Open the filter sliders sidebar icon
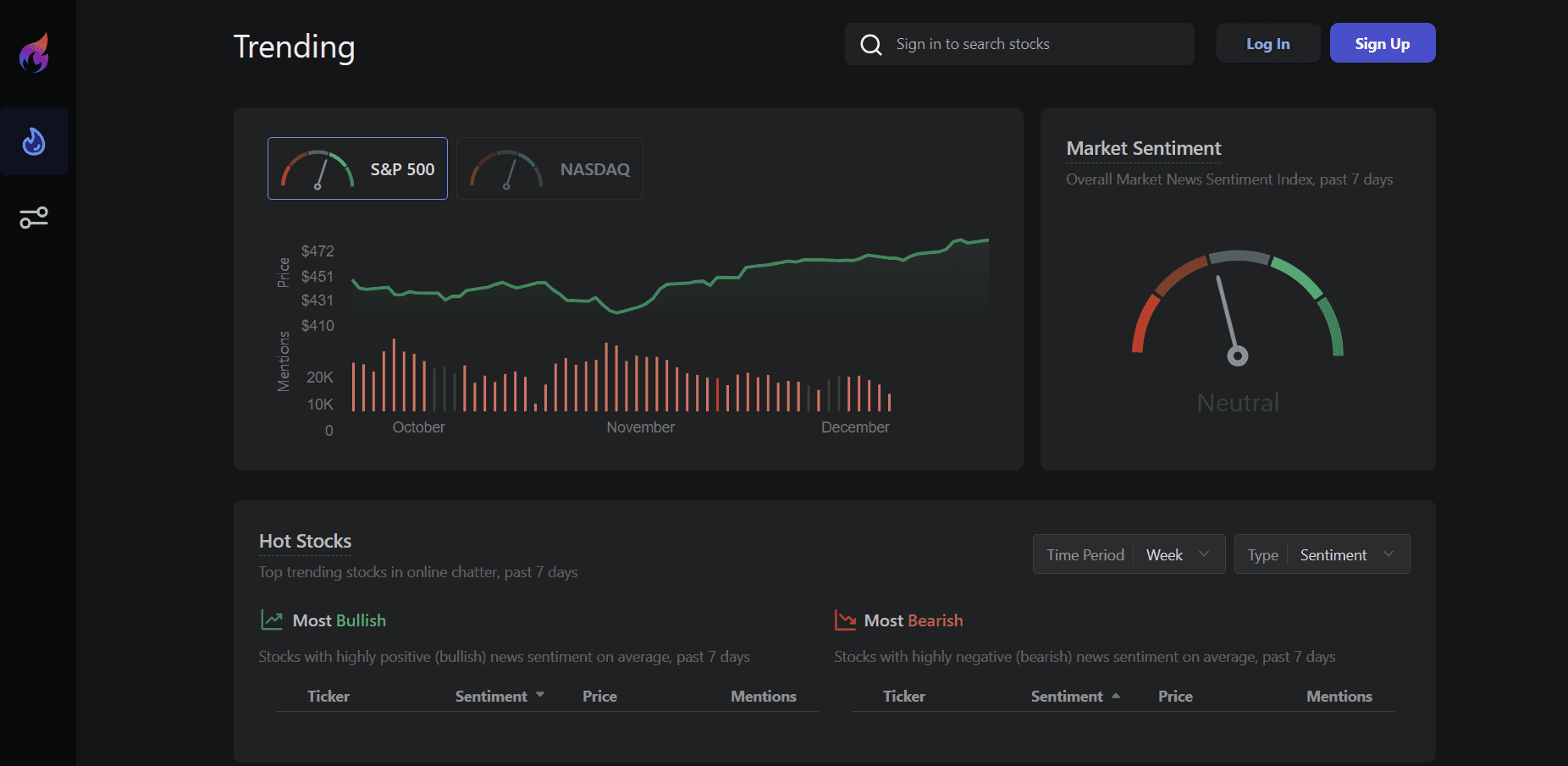This screenshot has width=1568, height=766. 34,218
